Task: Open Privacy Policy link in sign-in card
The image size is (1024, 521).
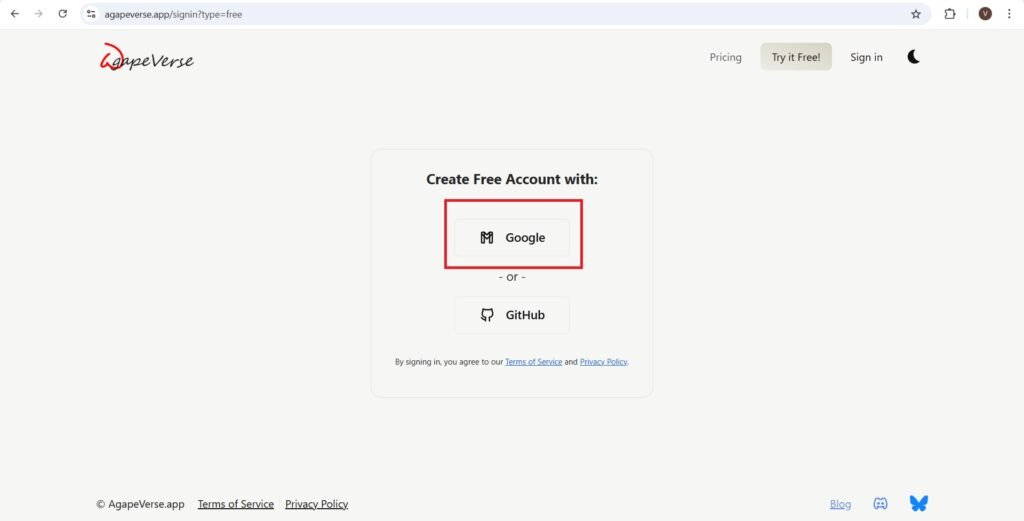Action: coord(603,362)
